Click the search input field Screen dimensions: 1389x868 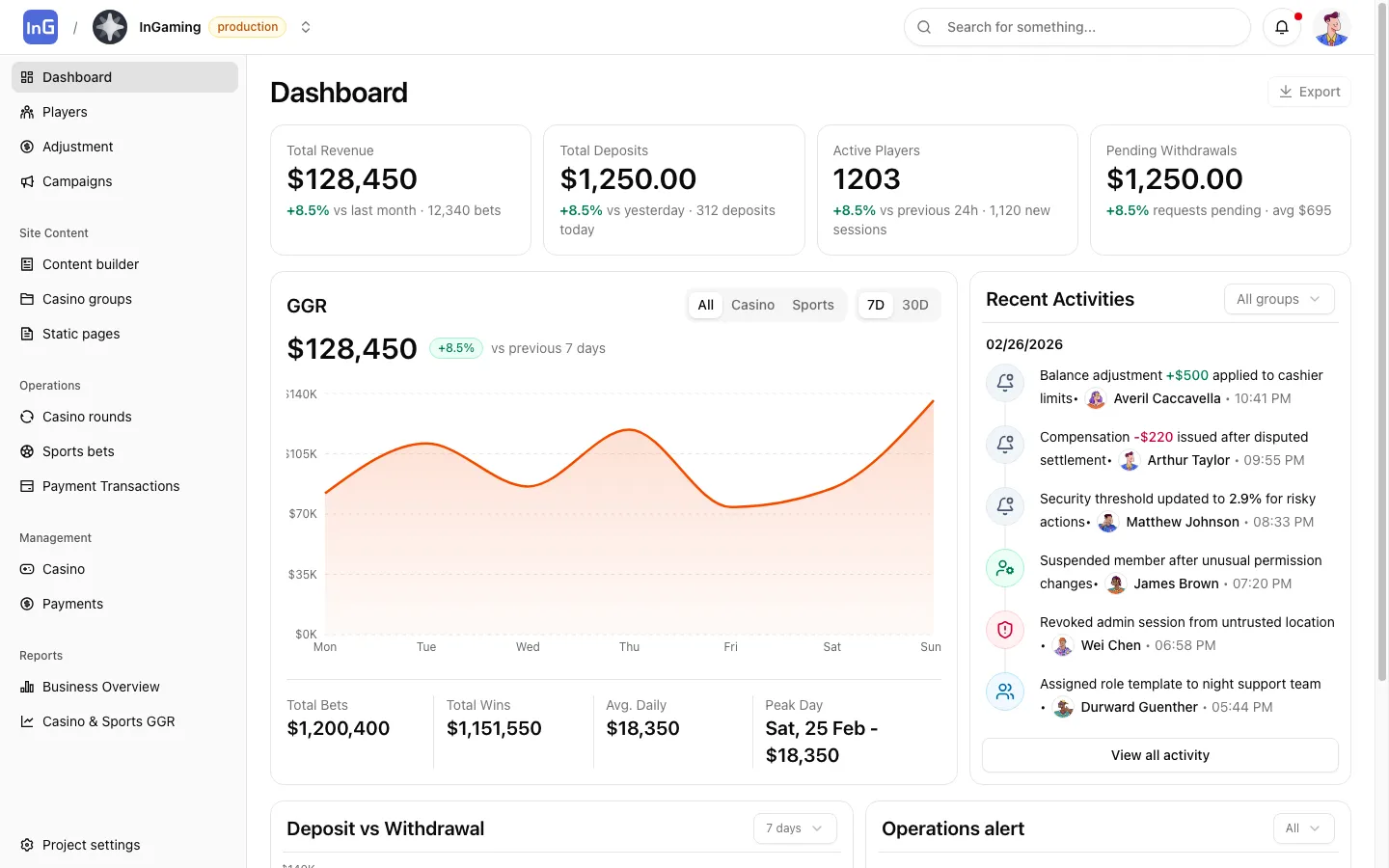tap(1076, 27)
